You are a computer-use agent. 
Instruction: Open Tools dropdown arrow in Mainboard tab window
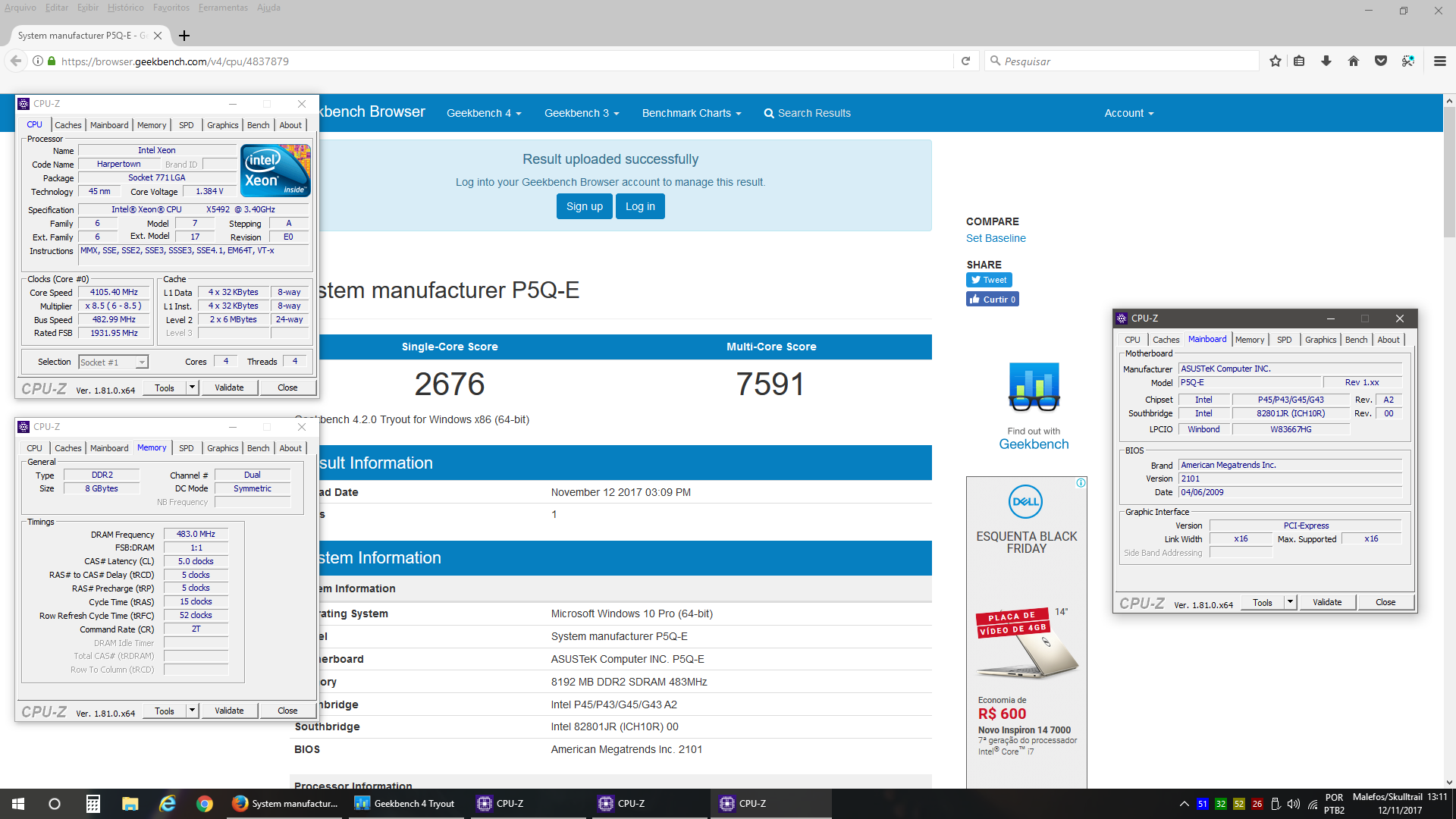point(1291,602)
